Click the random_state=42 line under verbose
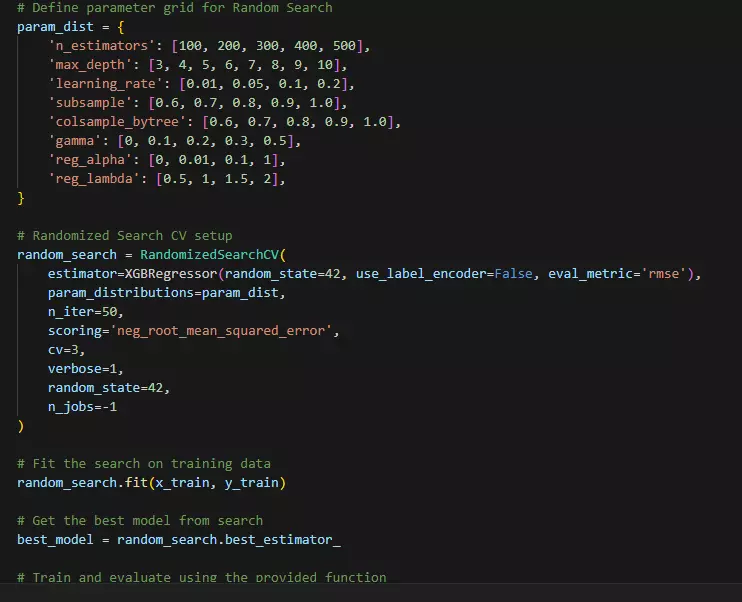The width and height of the screenshot is (742, 602). 106,388
